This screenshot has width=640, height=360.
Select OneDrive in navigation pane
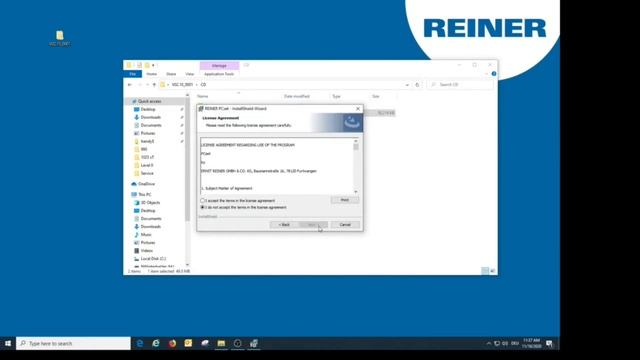click(146, 184)
